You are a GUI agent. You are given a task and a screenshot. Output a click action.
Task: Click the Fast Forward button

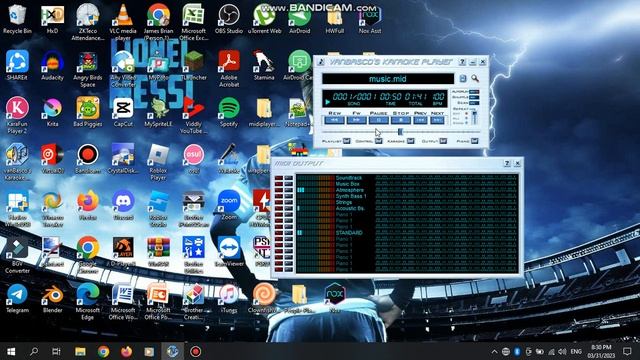coord(357,120)
